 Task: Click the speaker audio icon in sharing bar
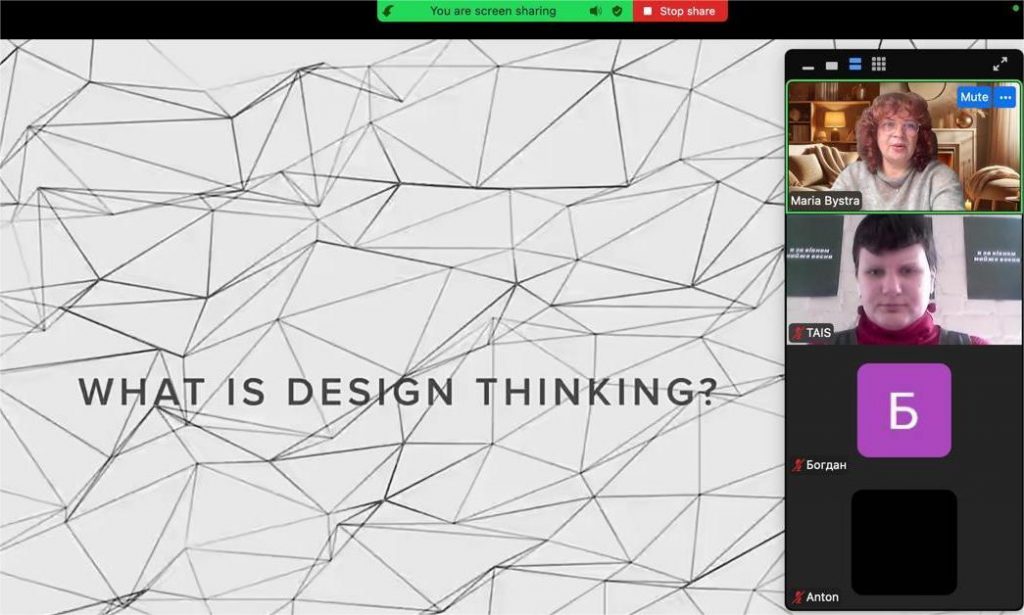[595, 11]
